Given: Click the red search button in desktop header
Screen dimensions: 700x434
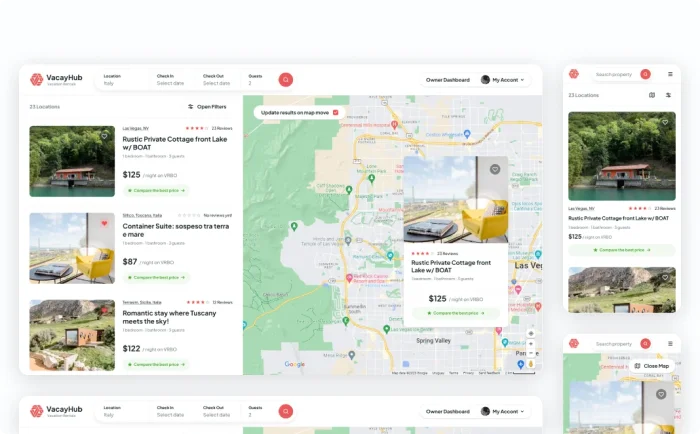Looking at the screenshot, I should [x=286, y=79].
